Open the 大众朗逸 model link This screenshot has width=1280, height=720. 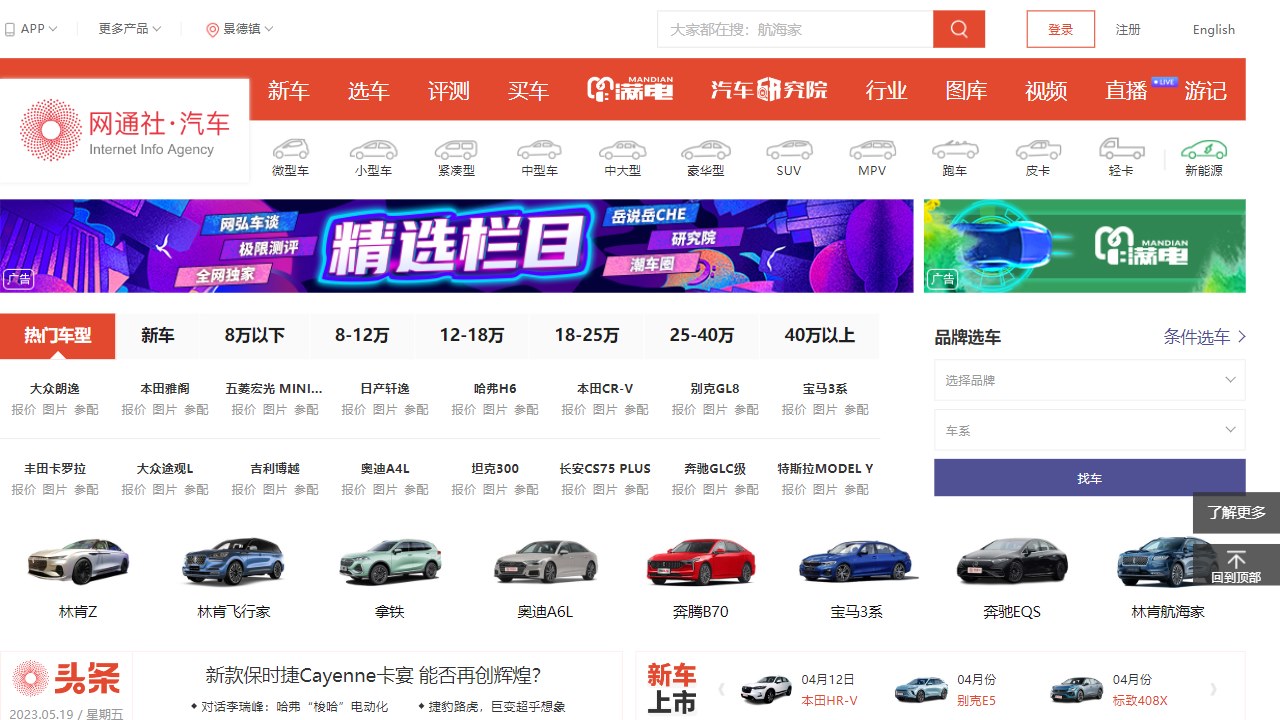55,388
